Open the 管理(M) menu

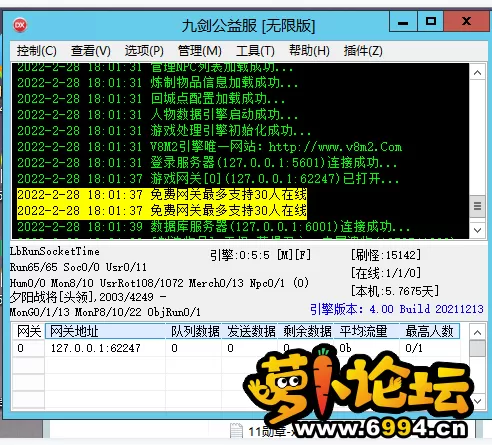pos(200,51)
